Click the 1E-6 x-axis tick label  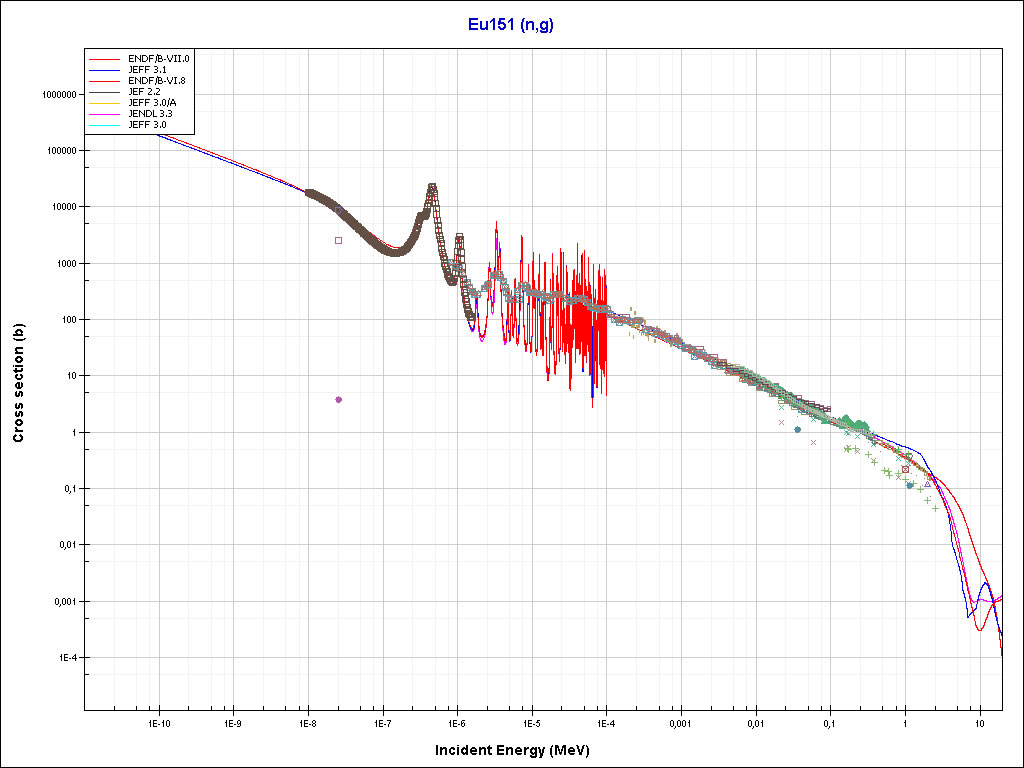(x=456, y=722)
